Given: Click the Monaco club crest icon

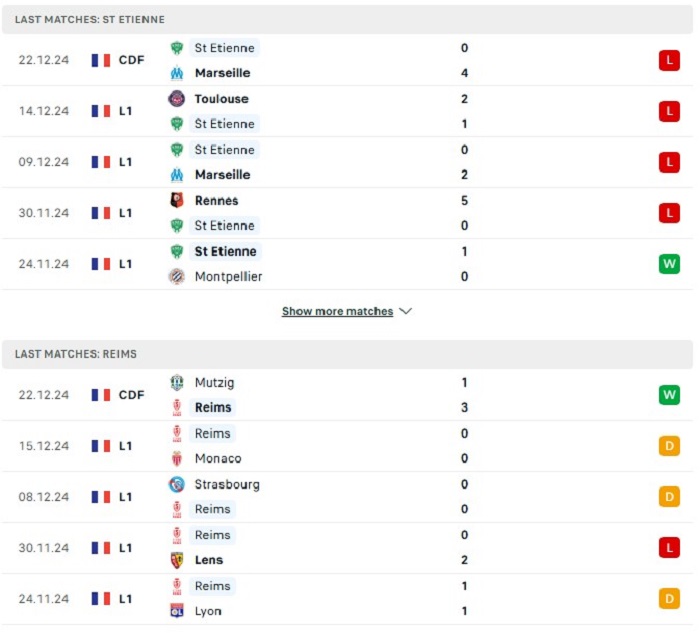Looking at the screenshot, I should click(177, 458).
